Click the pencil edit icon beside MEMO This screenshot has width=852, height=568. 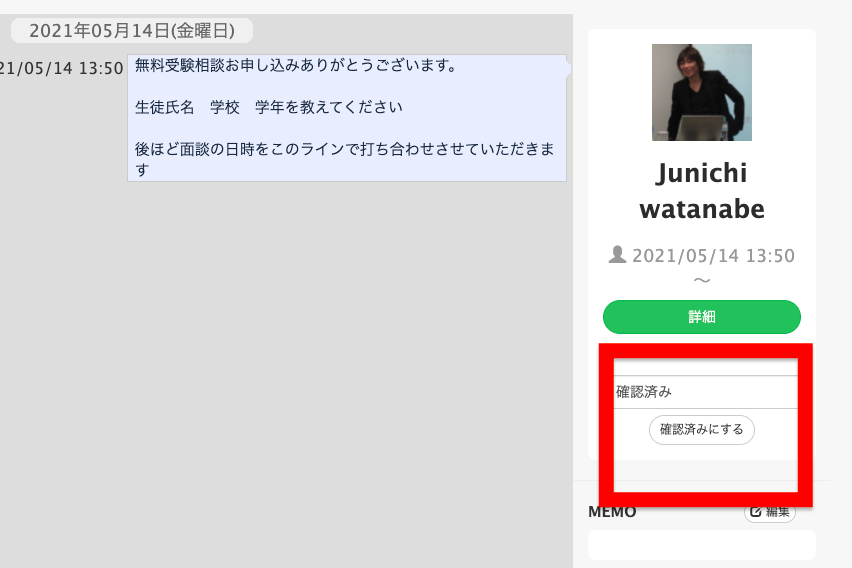[x=755, y=511]
